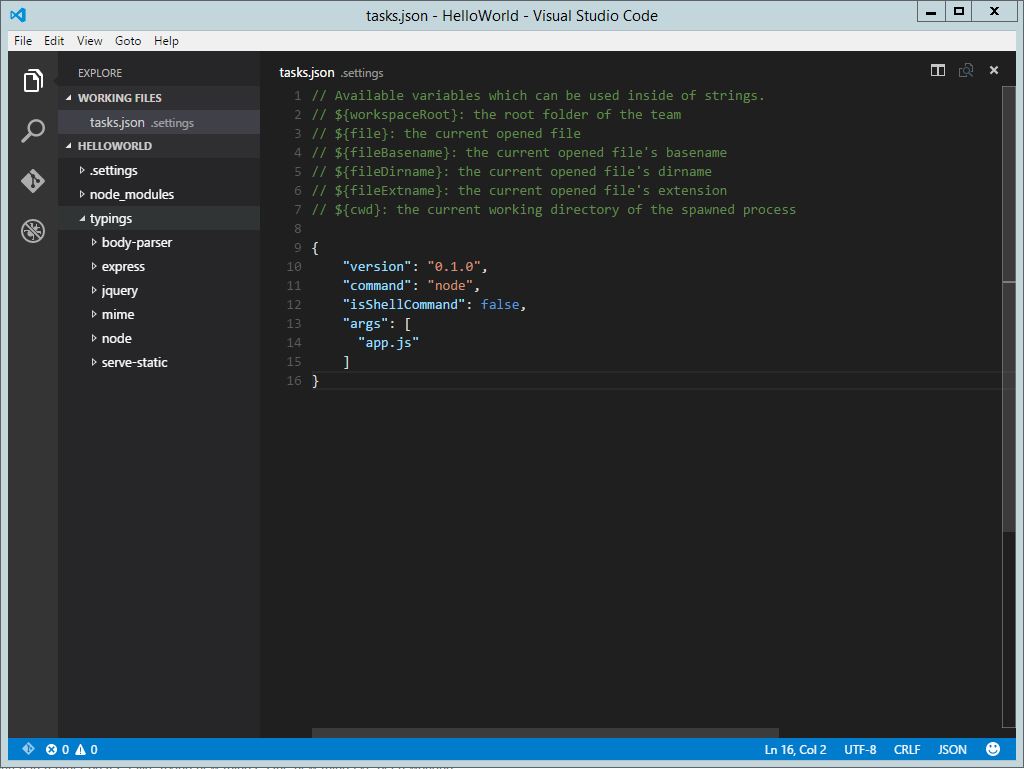Click the horizontal scrollbar in the editor
Screen dimensions: 1024x769
click(x=545, y=733)
